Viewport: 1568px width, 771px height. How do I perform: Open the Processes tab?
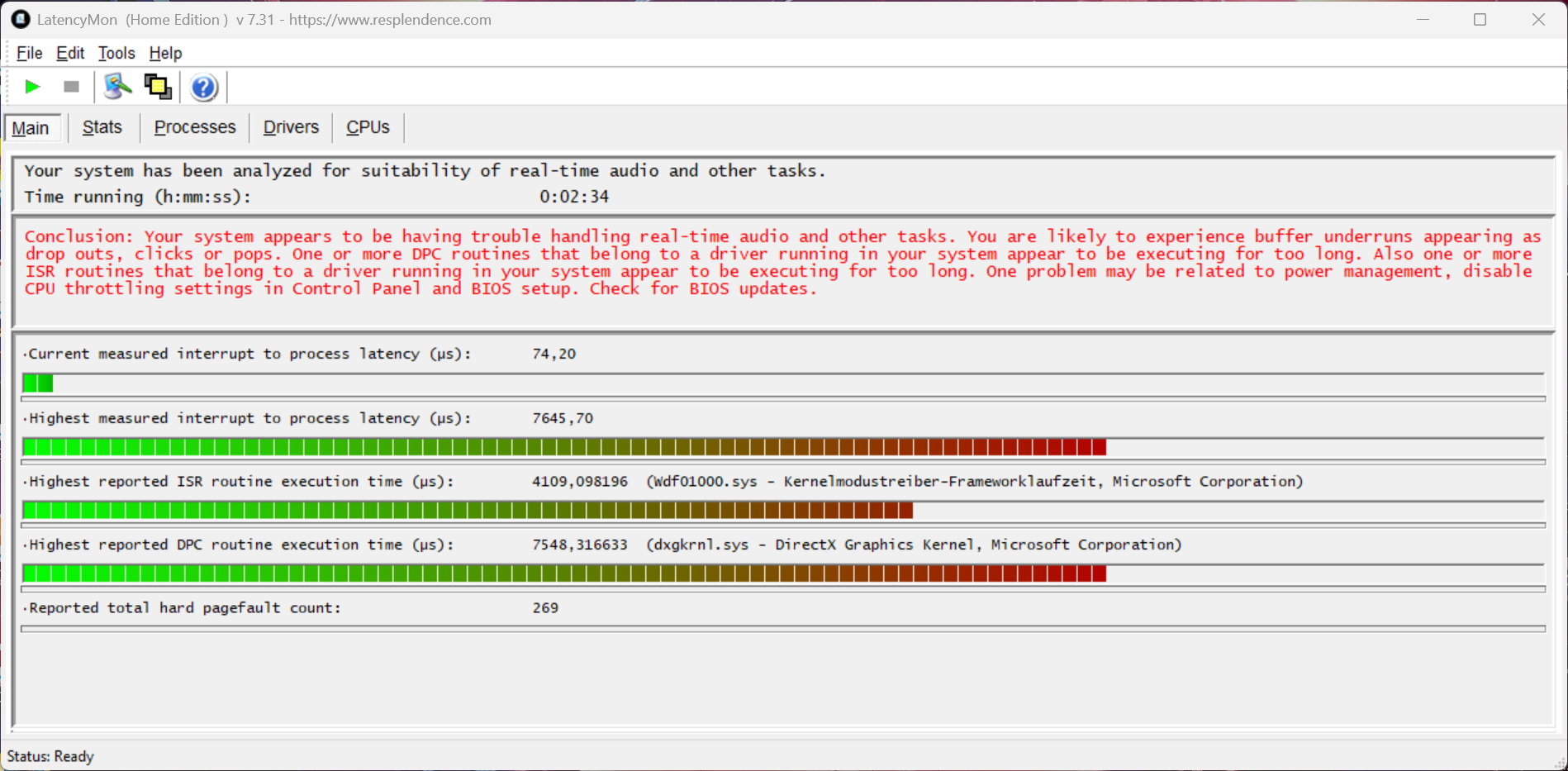[x=195, y=127]
